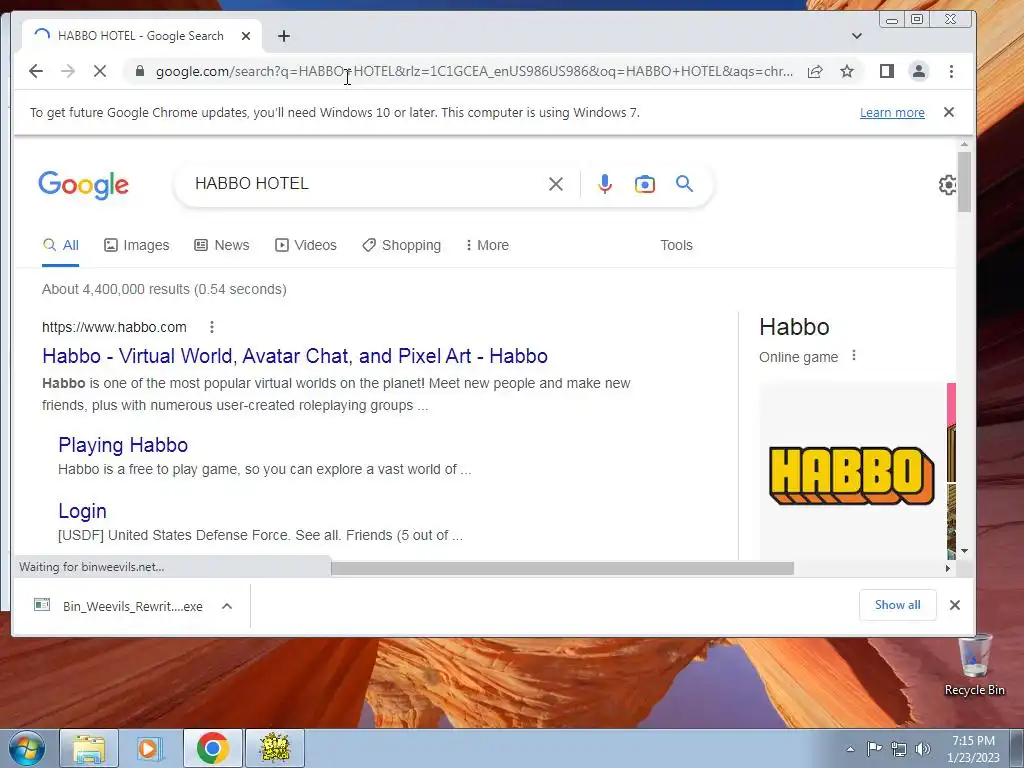Click the Habbo knowledge panel title
The image size is (1024, 768).
point(794,327)
